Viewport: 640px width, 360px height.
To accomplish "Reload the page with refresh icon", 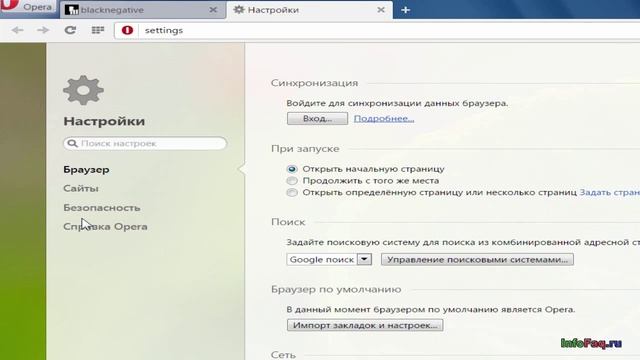I will tap(70, 30).
